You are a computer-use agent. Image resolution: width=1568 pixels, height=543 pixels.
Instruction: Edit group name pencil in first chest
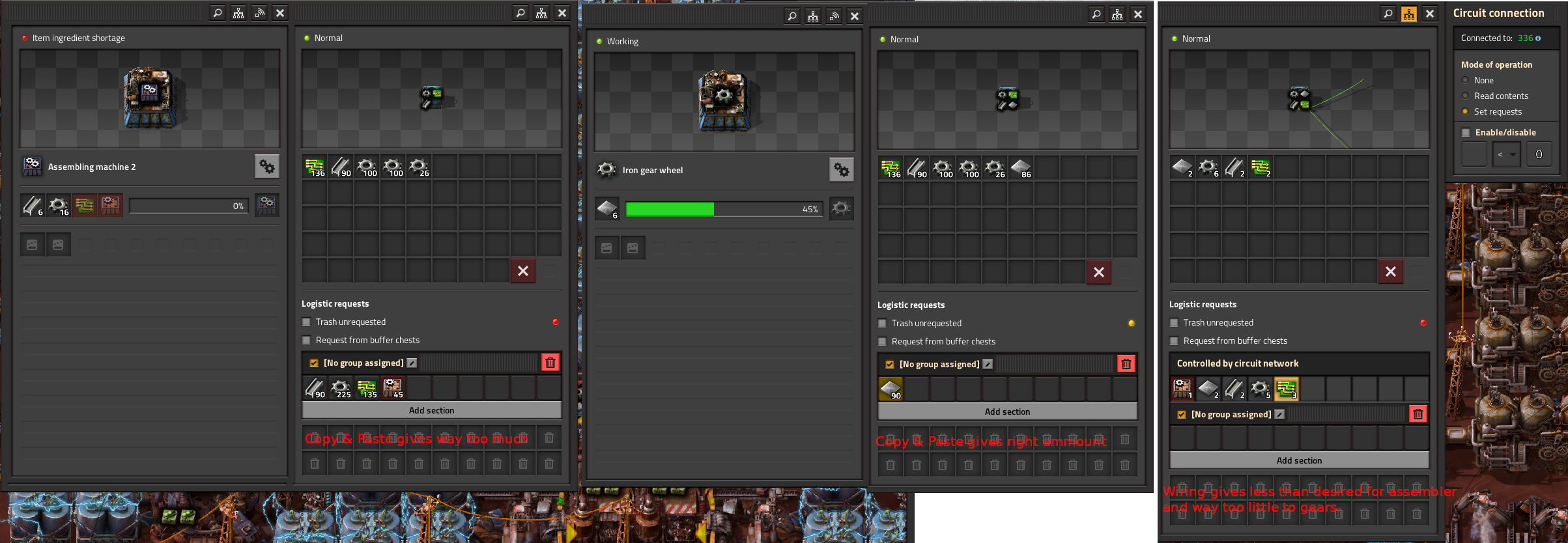click(412, 363)
